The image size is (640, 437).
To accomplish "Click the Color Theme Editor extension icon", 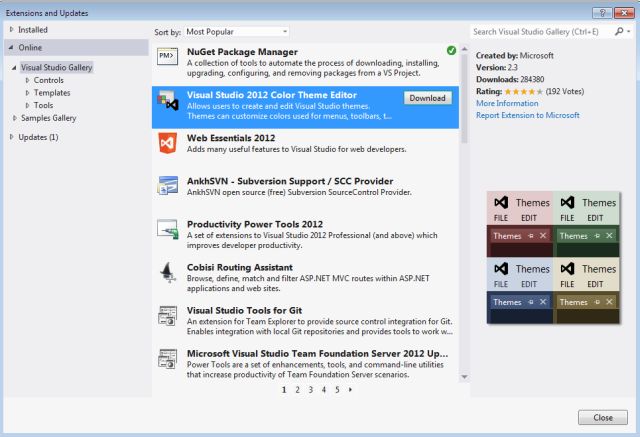I will tap(168, 100).
